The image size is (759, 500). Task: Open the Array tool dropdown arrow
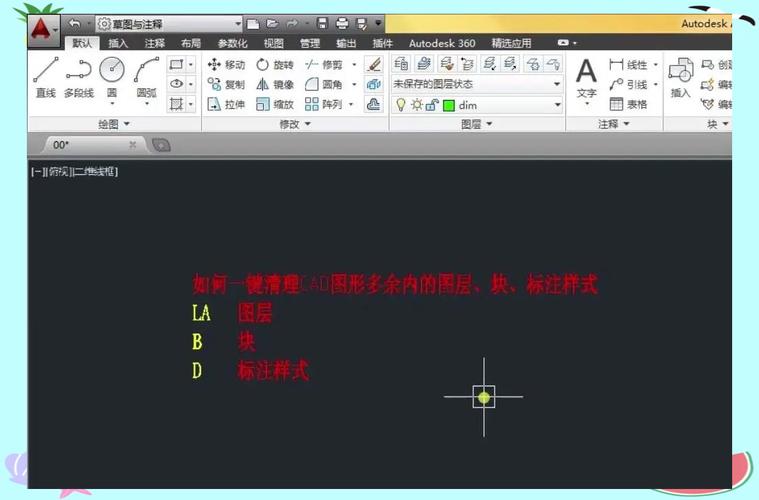point(351,104)
